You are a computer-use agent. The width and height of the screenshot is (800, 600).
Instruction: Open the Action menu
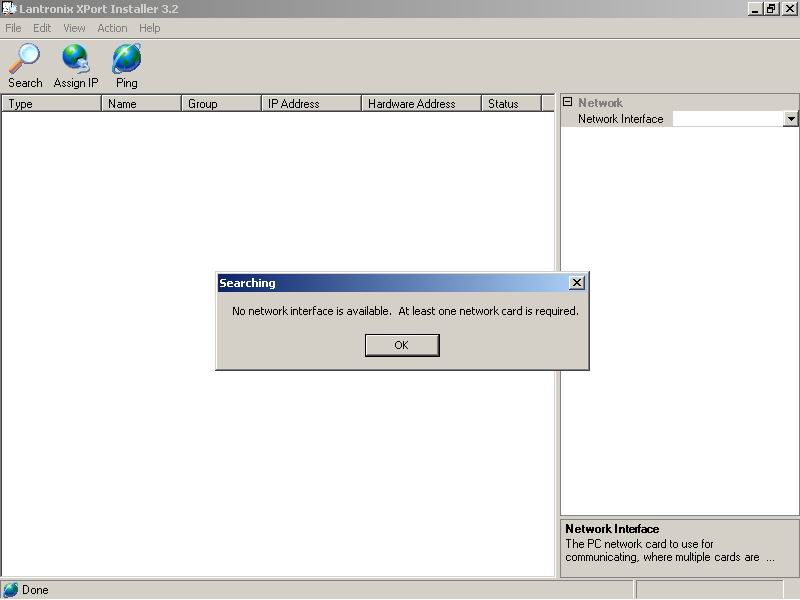tap(112, 28)
